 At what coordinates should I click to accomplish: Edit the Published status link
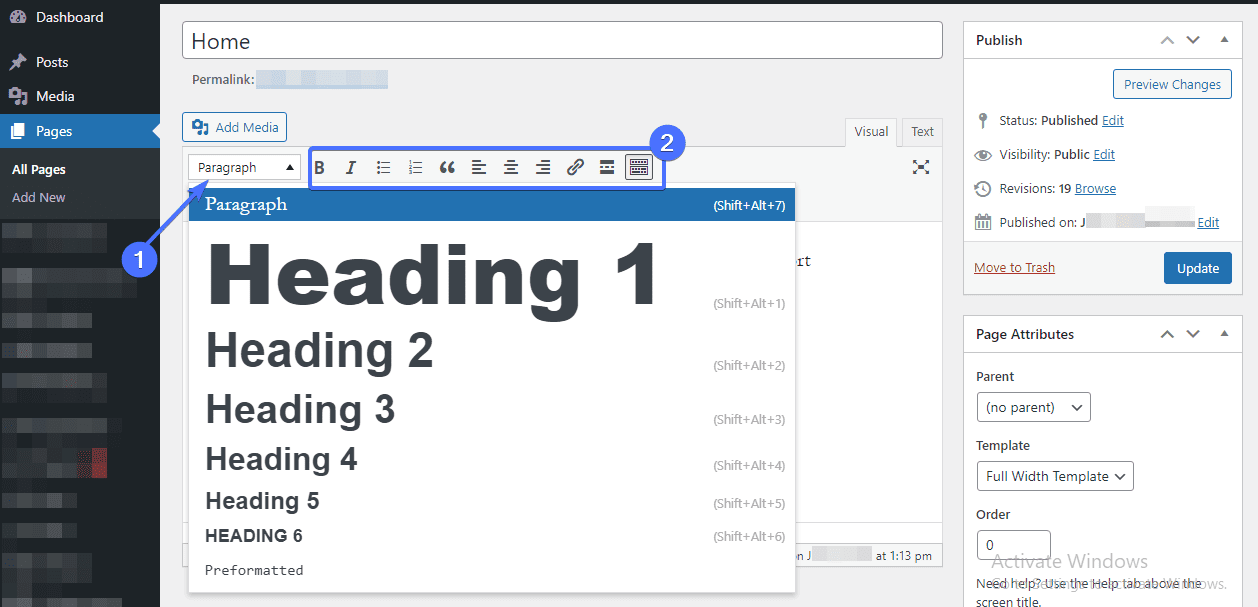pos(1113,120)
